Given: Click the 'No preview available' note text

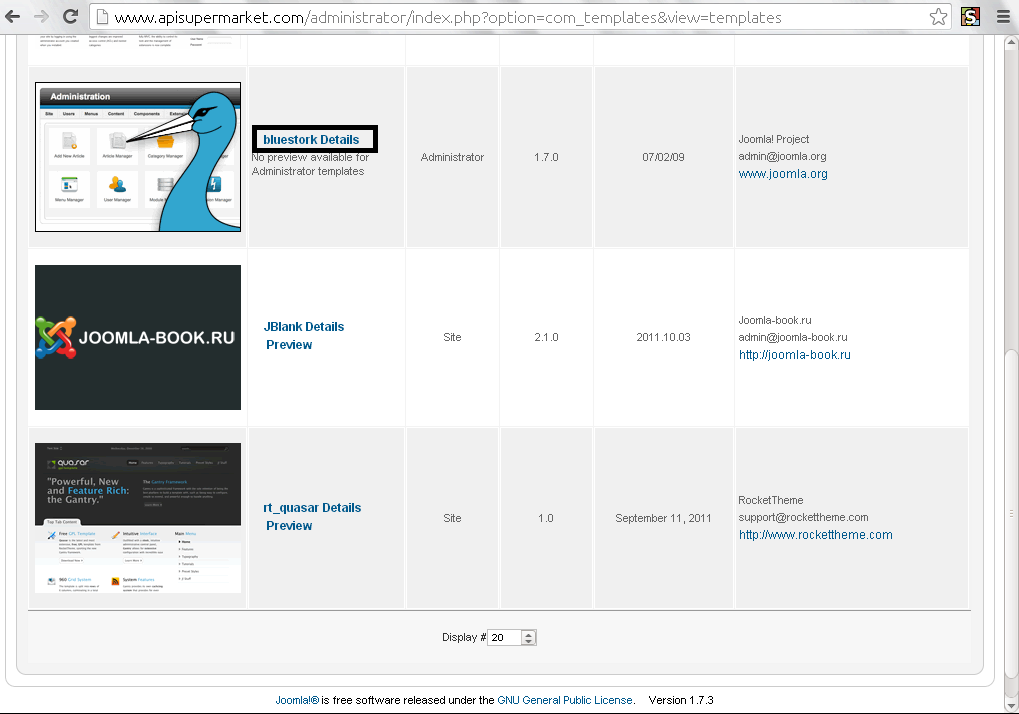Looking at the screenshot, I should (x=310, y=164).
